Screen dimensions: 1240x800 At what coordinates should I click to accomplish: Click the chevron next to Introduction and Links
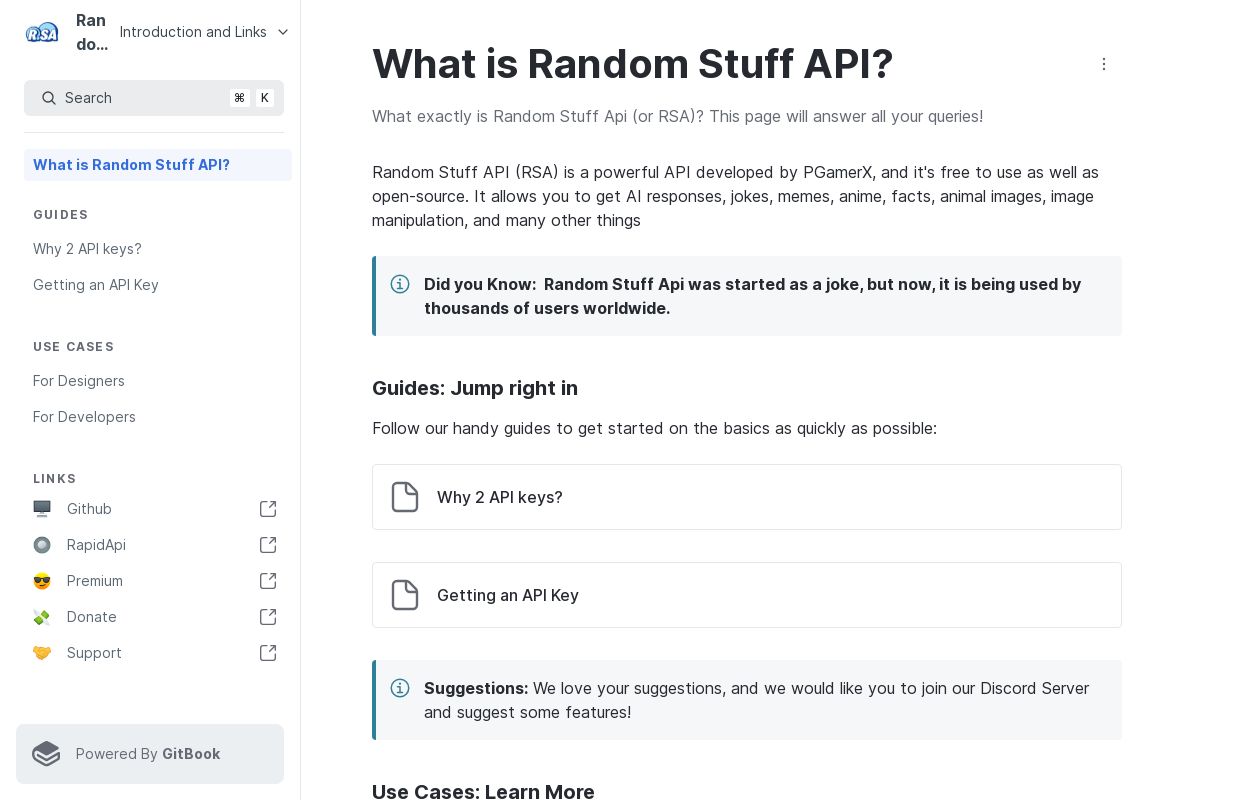point(283,32)
